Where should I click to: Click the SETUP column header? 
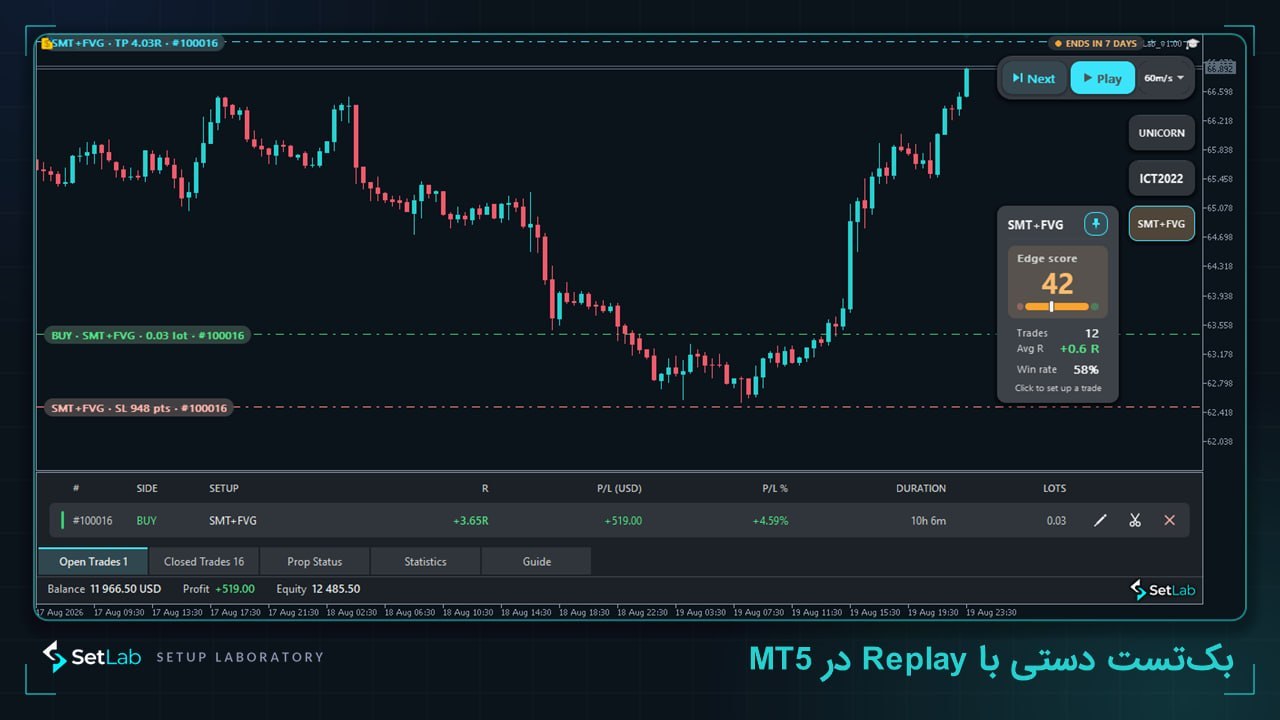[x=224, y=488]
